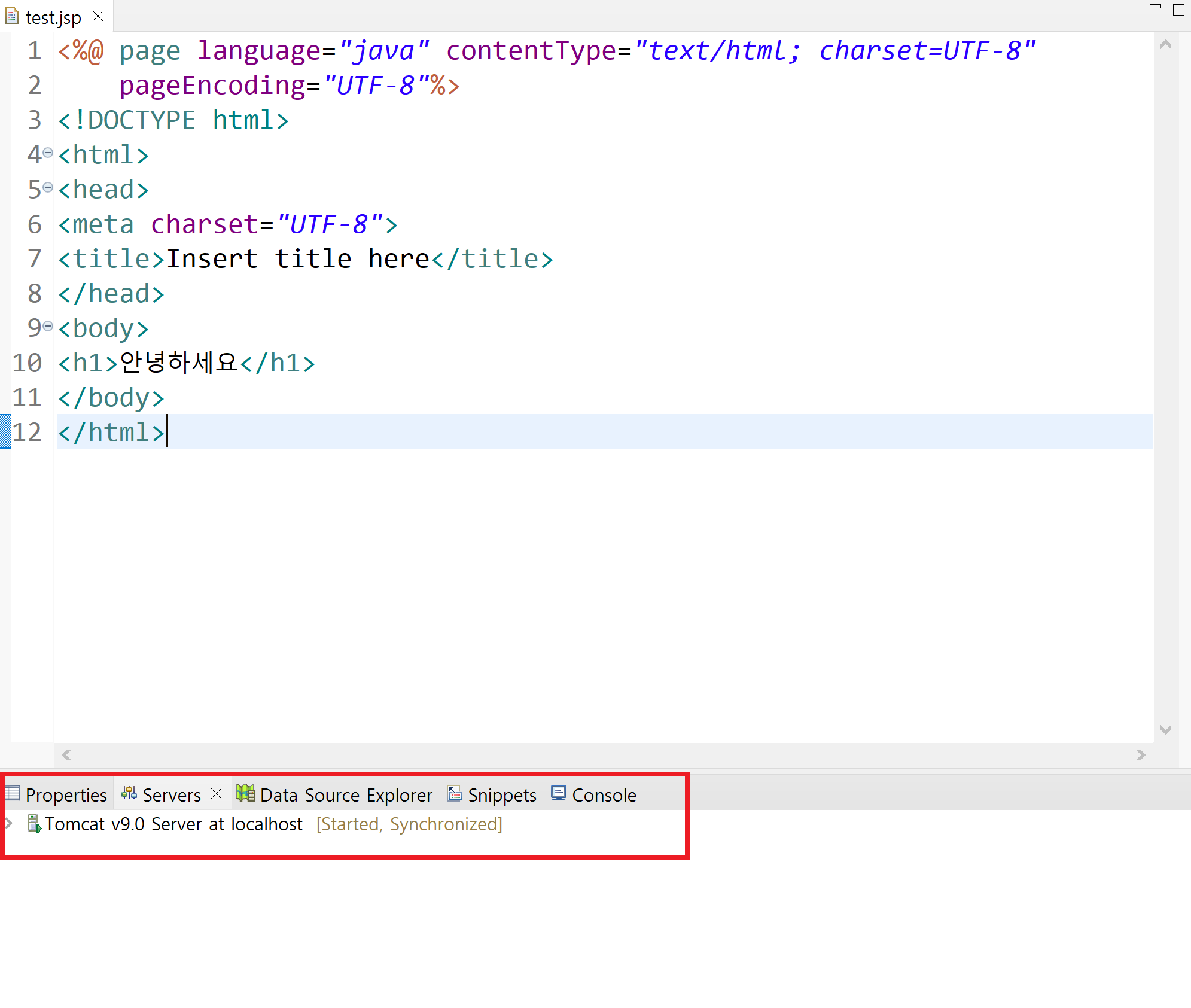
Task: Click the test.jsp file icon in tab
Action: tap(11, 16)
